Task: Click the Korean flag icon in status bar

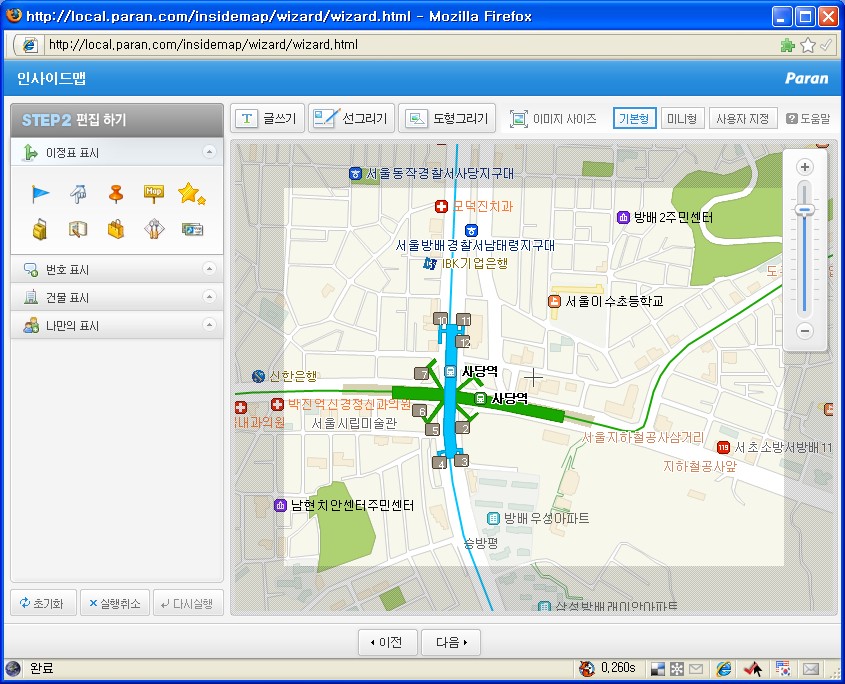Action: tap(782, 669)
